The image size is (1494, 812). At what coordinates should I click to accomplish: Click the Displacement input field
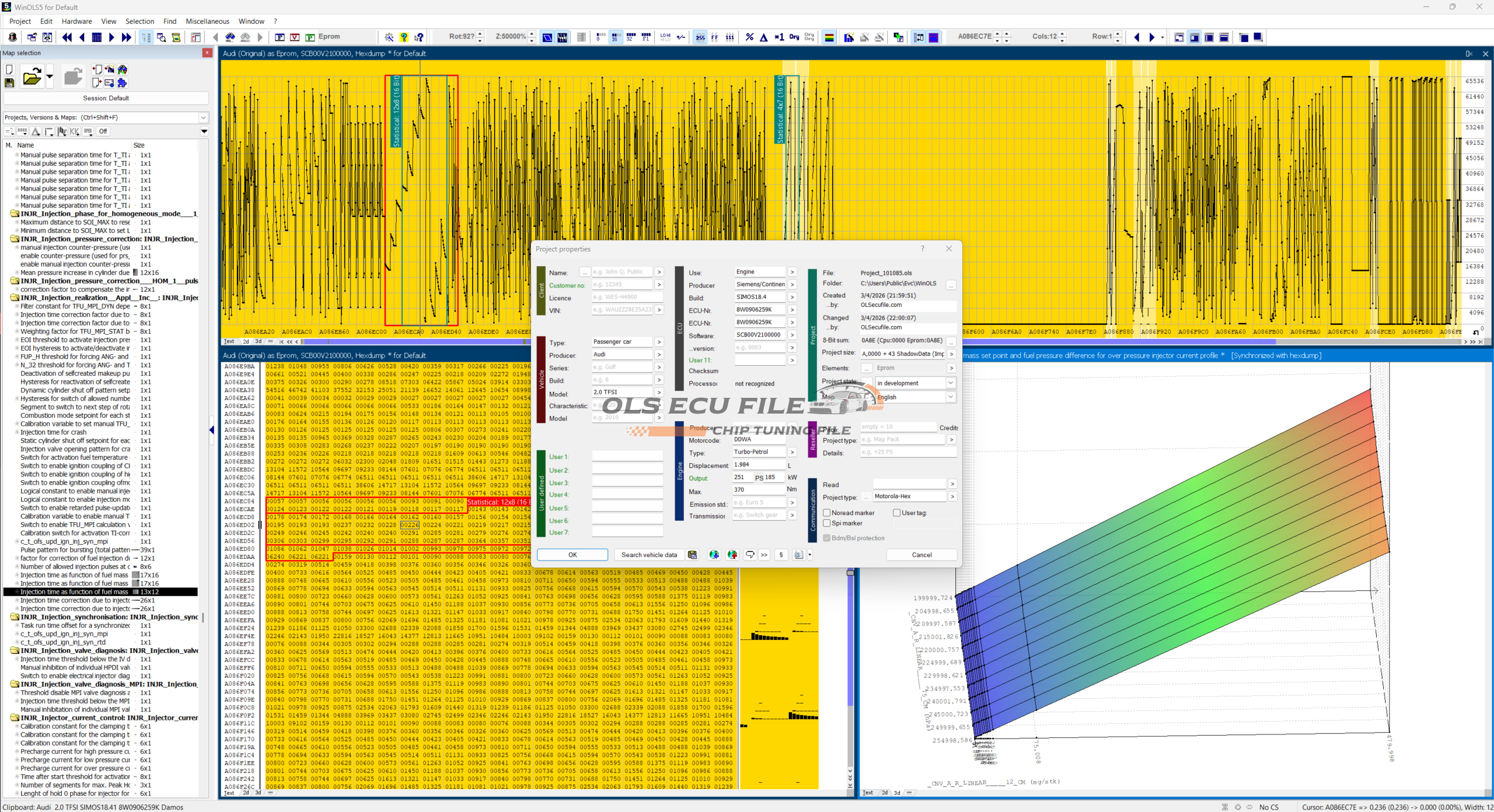pos(759,465)
